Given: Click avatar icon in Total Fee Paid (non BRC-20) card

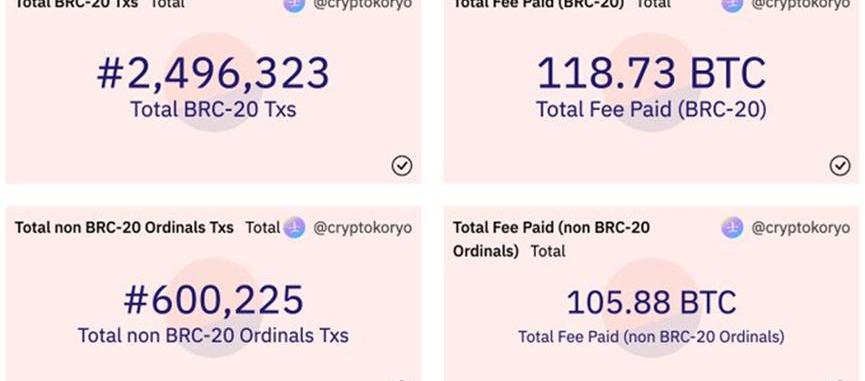Looking at the screenshot, I should pyautogui.click(x=732, y=228).
